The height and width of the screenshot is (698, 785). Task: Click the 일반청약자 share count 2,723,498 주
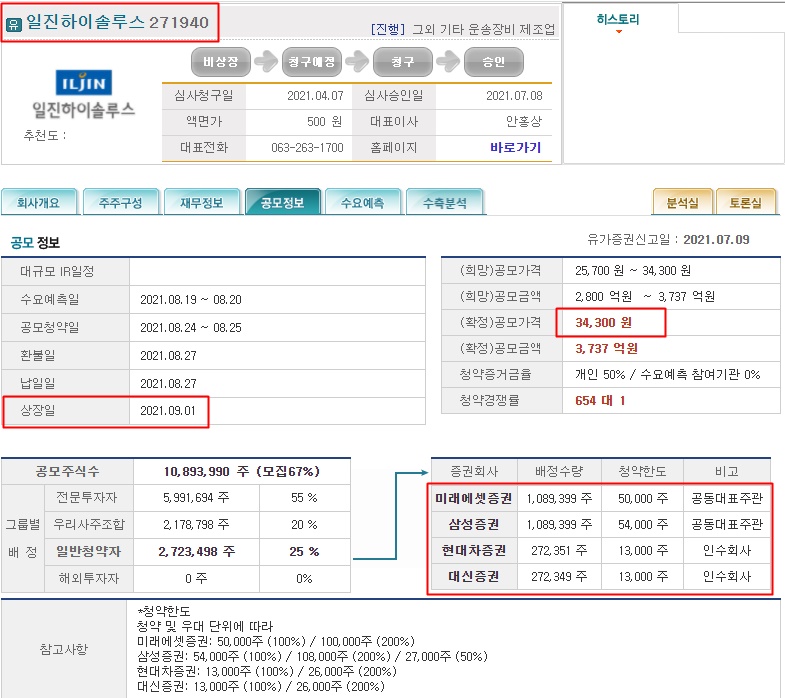click(x=197, y=552)
